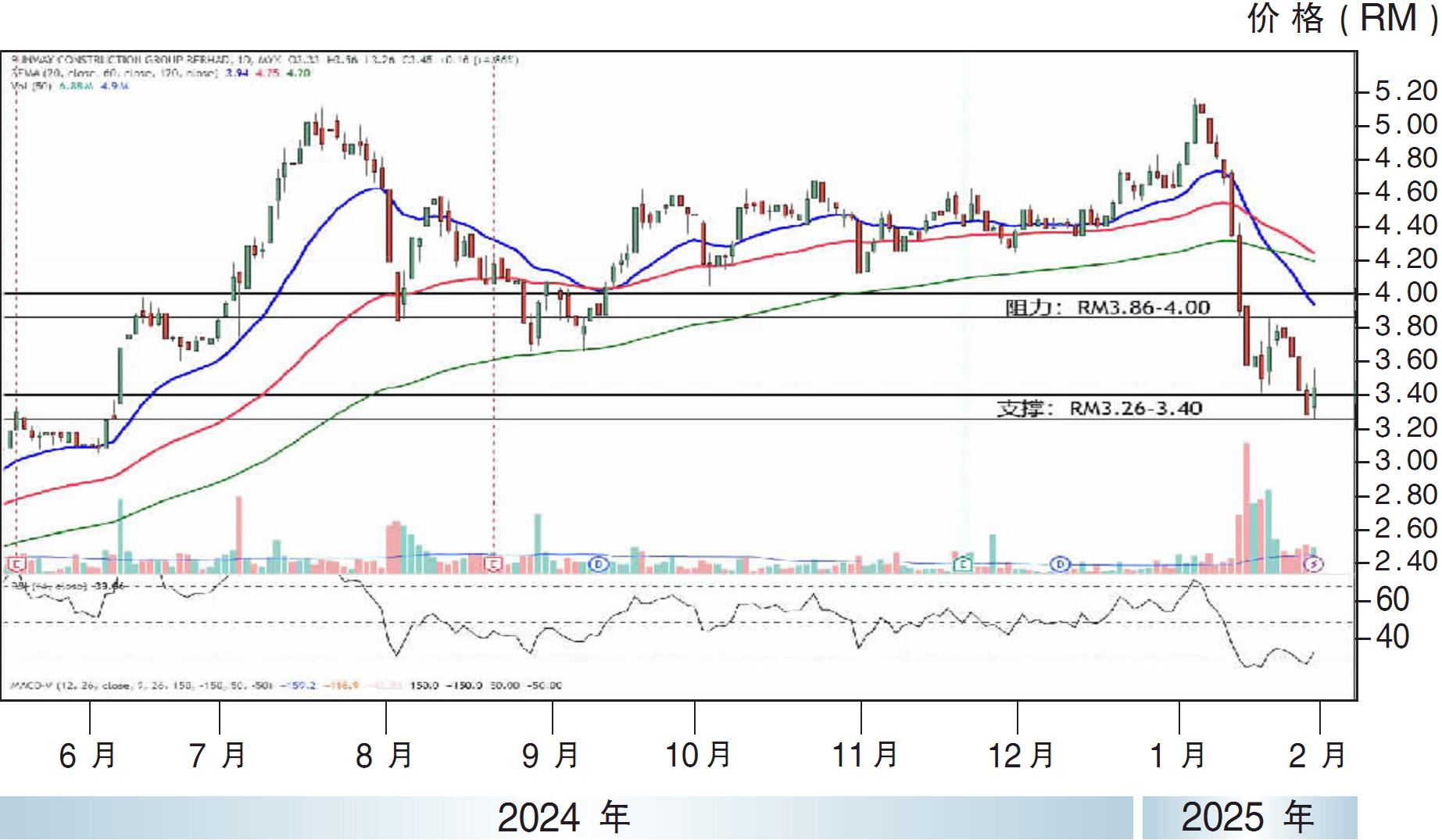Click the 4.60 price axis label
Viewport: 1442px width, 840px height.
[x=1406, y=191]
